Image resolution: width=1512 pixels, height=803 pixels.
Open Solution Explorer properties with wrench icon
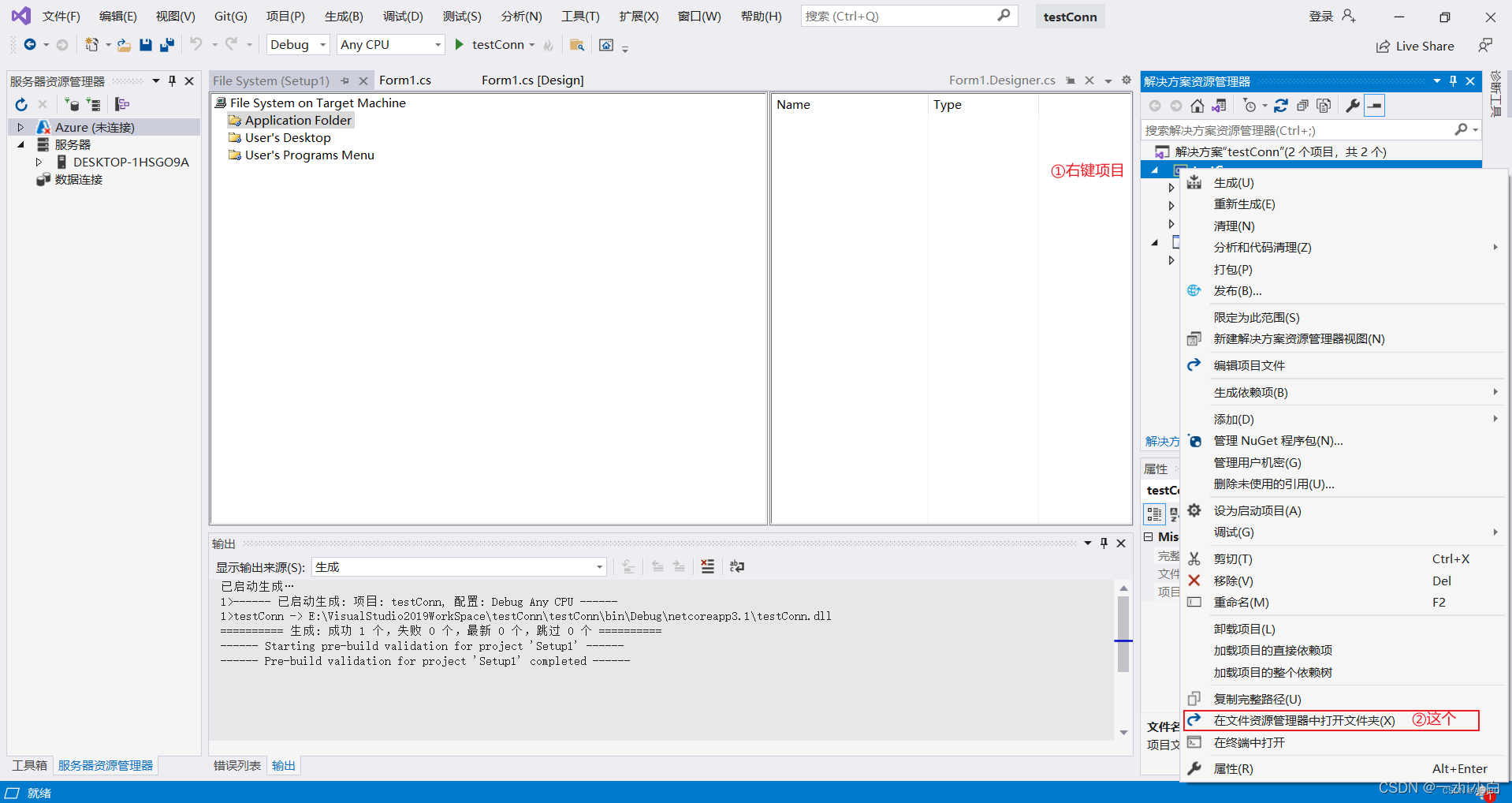(1352, 105)
